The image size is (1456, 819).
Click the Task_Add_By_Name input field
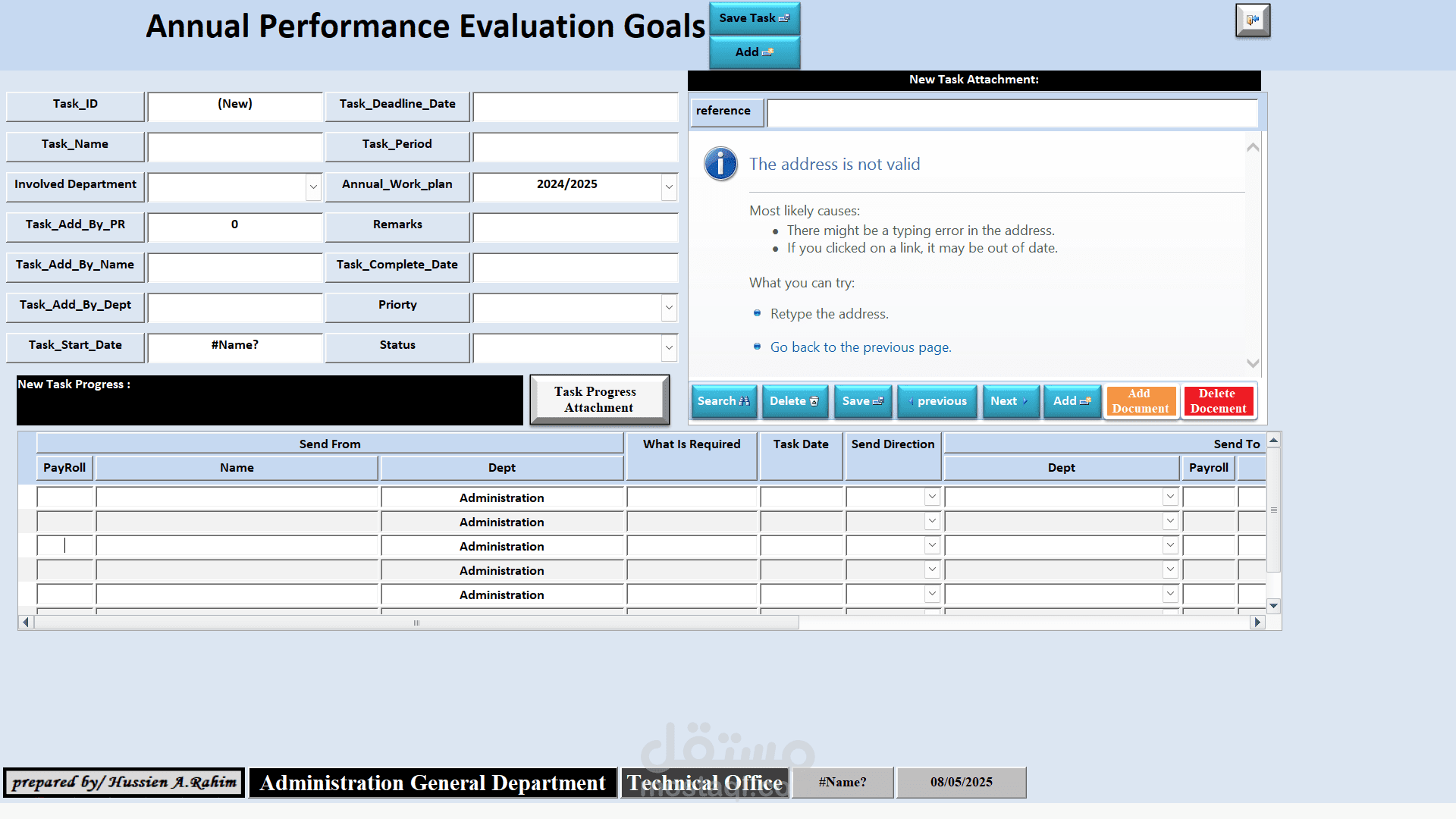(x=235, y=268)
